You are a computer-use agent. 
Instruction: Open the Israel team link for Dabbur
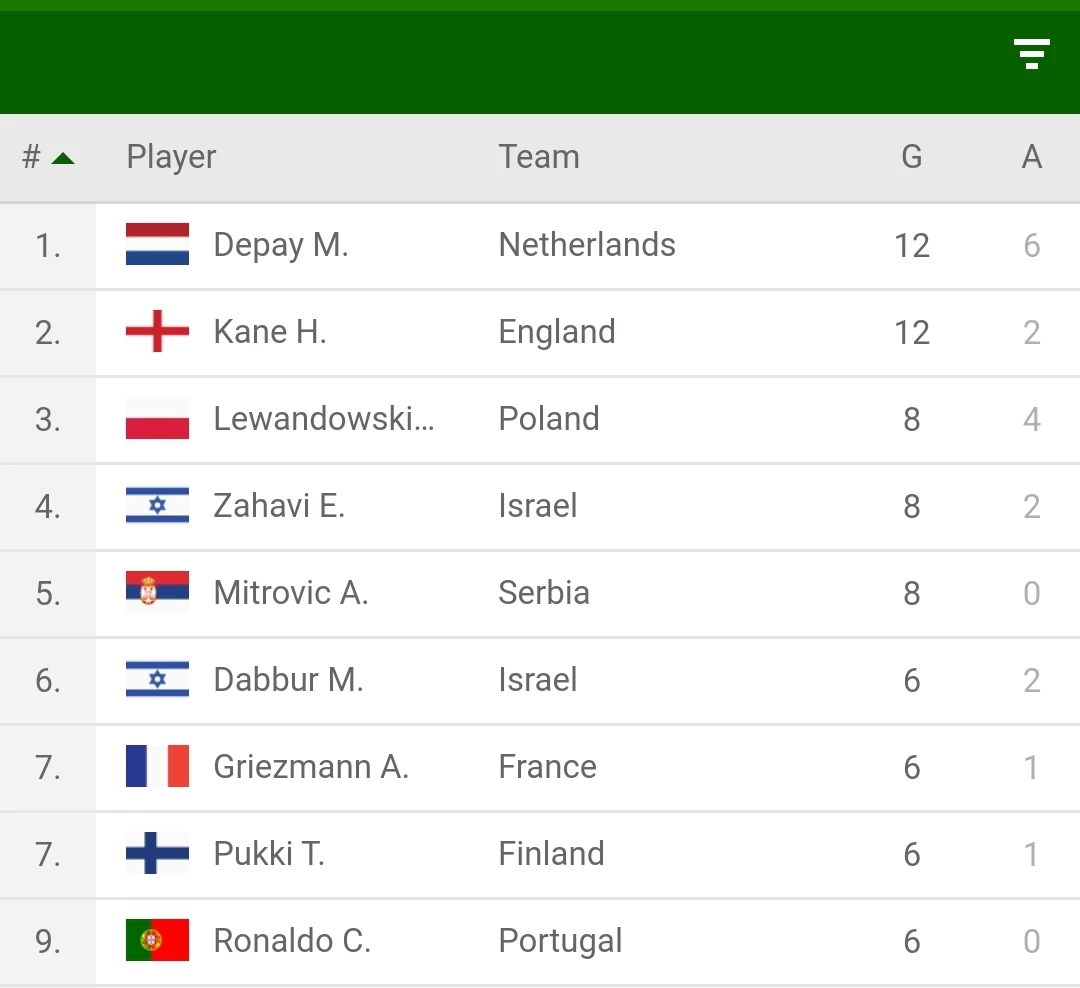click(x=538, y=679)
